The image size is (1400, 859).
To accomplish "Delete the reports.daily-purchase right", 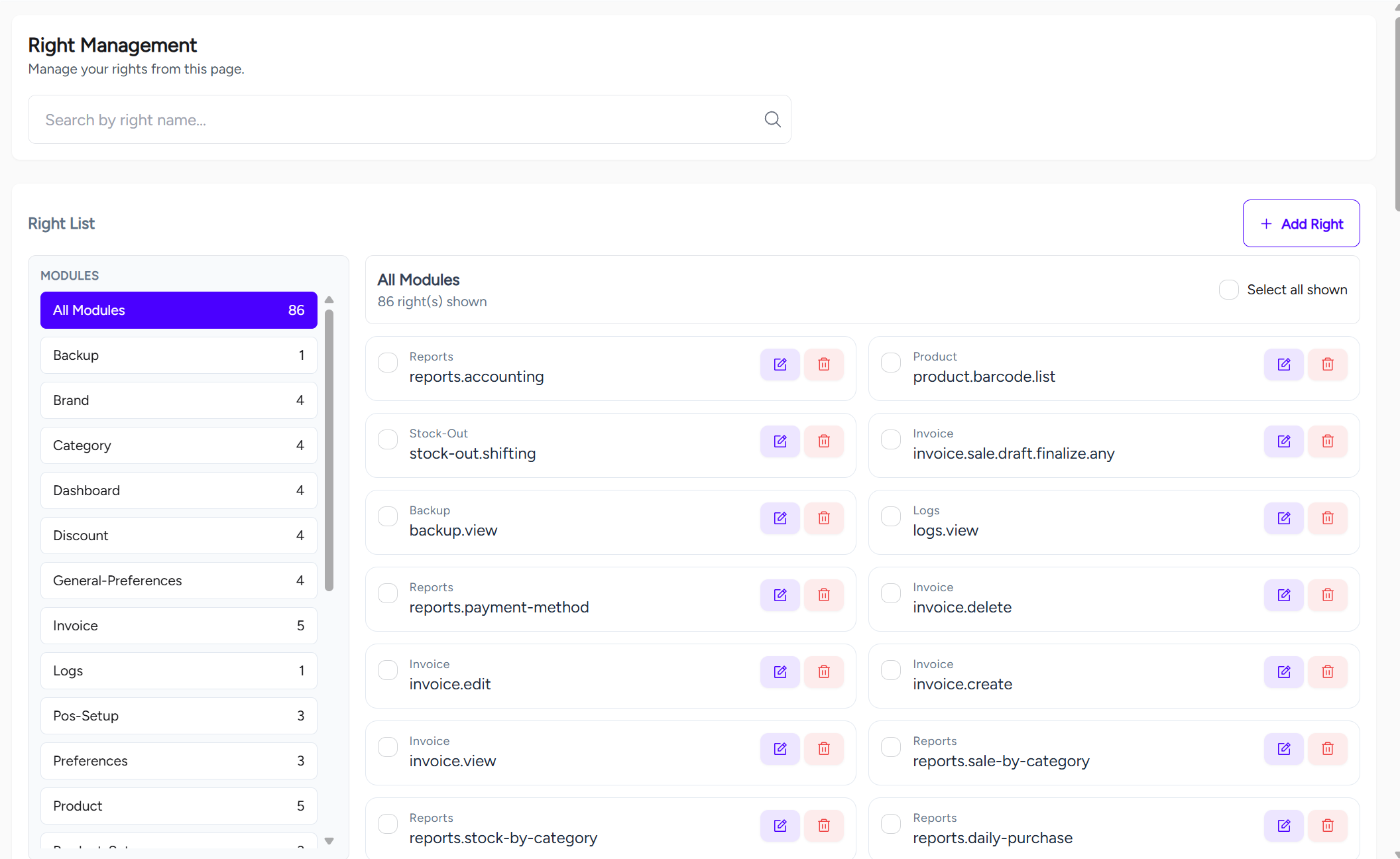I will point(1328,826).
